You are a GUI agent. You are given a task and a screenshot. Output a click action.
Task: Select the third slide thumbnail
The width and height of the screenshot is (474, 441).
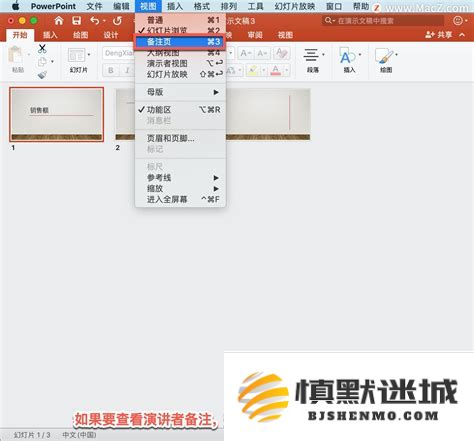tap(268, 115)
